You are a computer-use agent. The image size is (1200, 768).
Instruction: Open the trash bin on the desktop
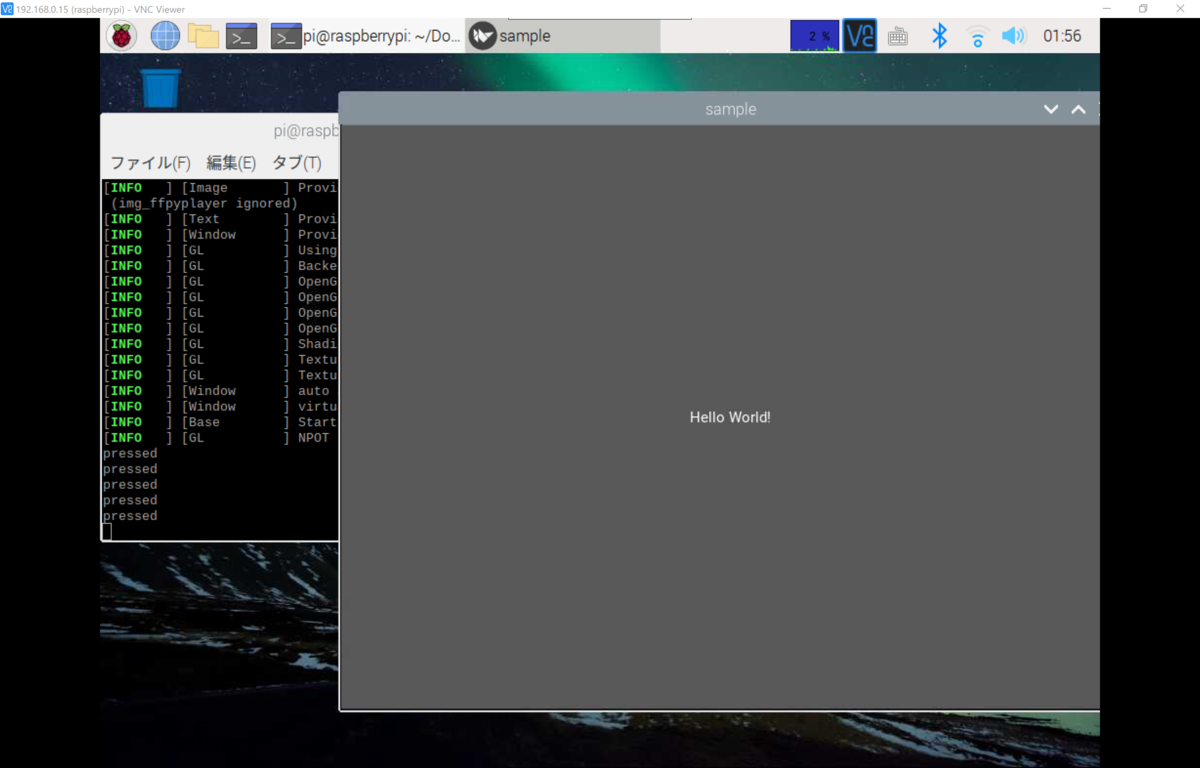(160, 87)
